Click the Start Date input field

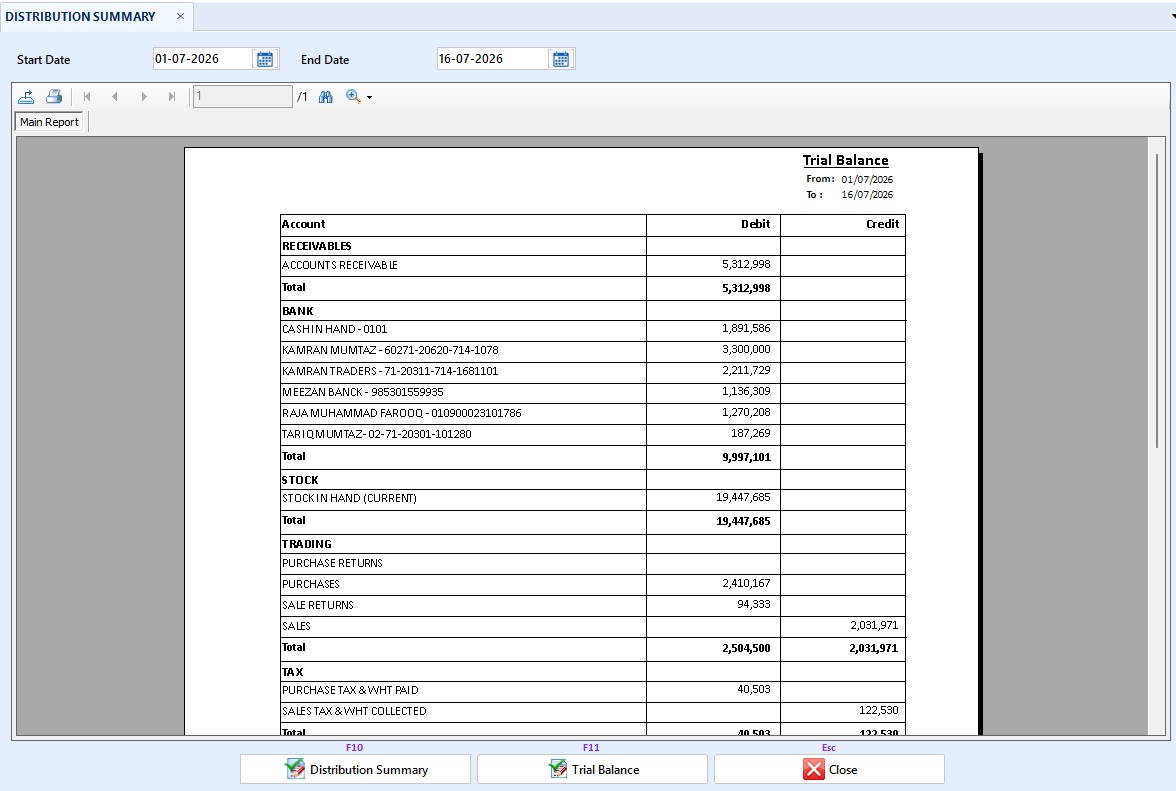pos(202,58)
